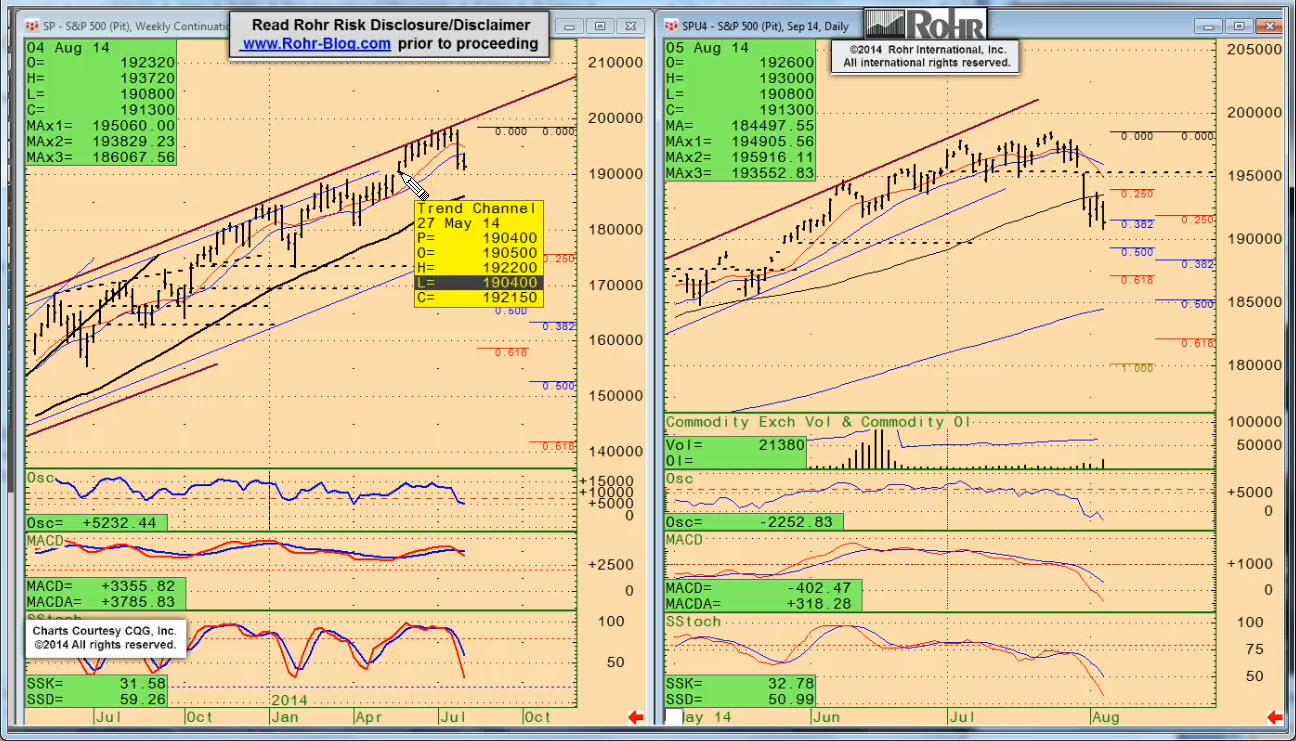
Task: Click the CQG icon of the SP weekly window
Action: pyautogui.click(x=34, y=25)
